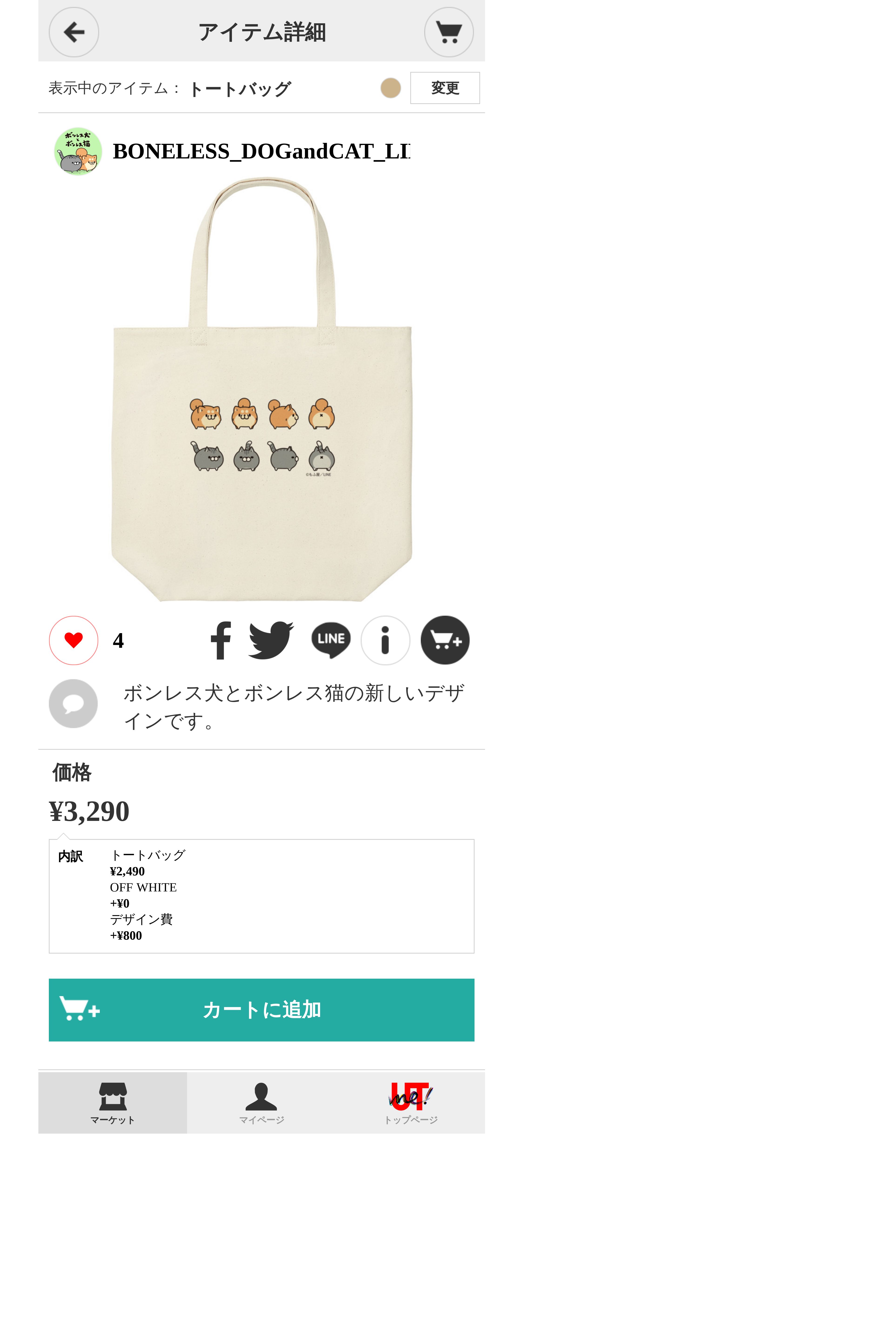
Task: Go back using the arrow button
Action: (74, 32)
